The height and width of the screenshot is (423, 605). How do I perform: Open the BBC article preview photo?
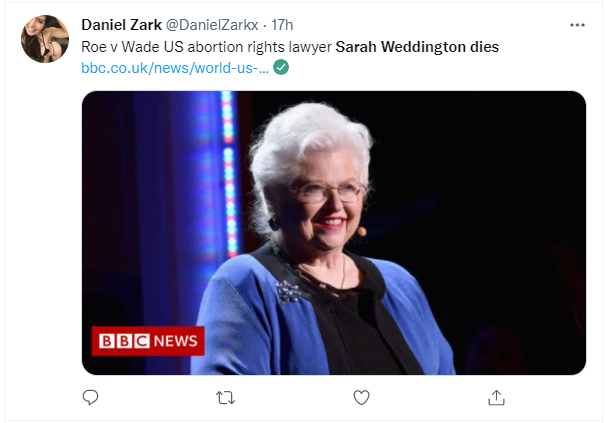point(334,233)
